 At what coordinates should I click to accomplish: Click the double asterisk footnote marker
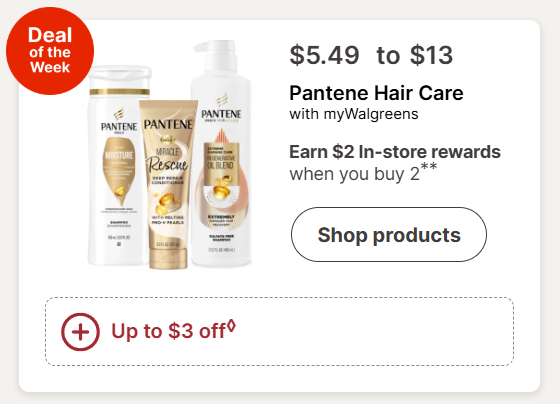click(429, 167)
